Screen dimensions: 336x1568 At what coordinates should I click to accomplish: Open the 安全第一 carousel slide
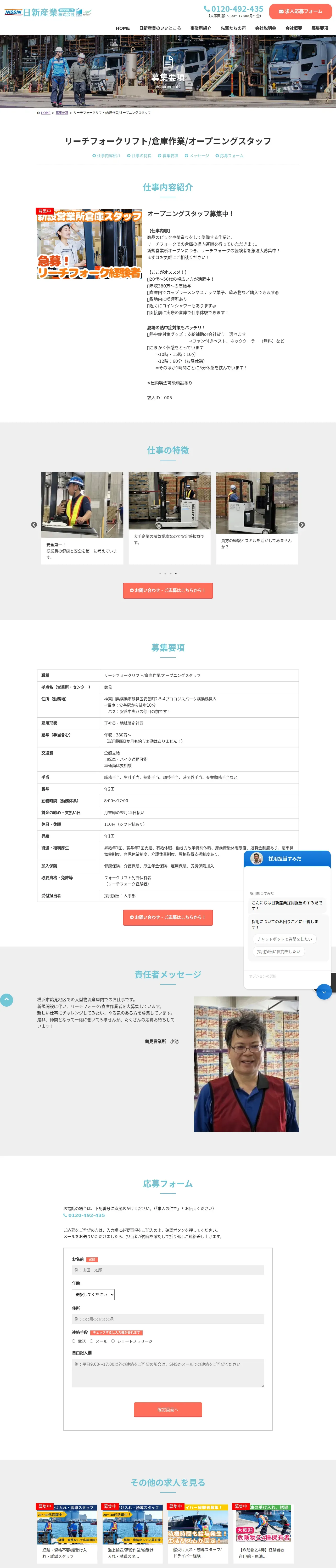coord(82,518)
